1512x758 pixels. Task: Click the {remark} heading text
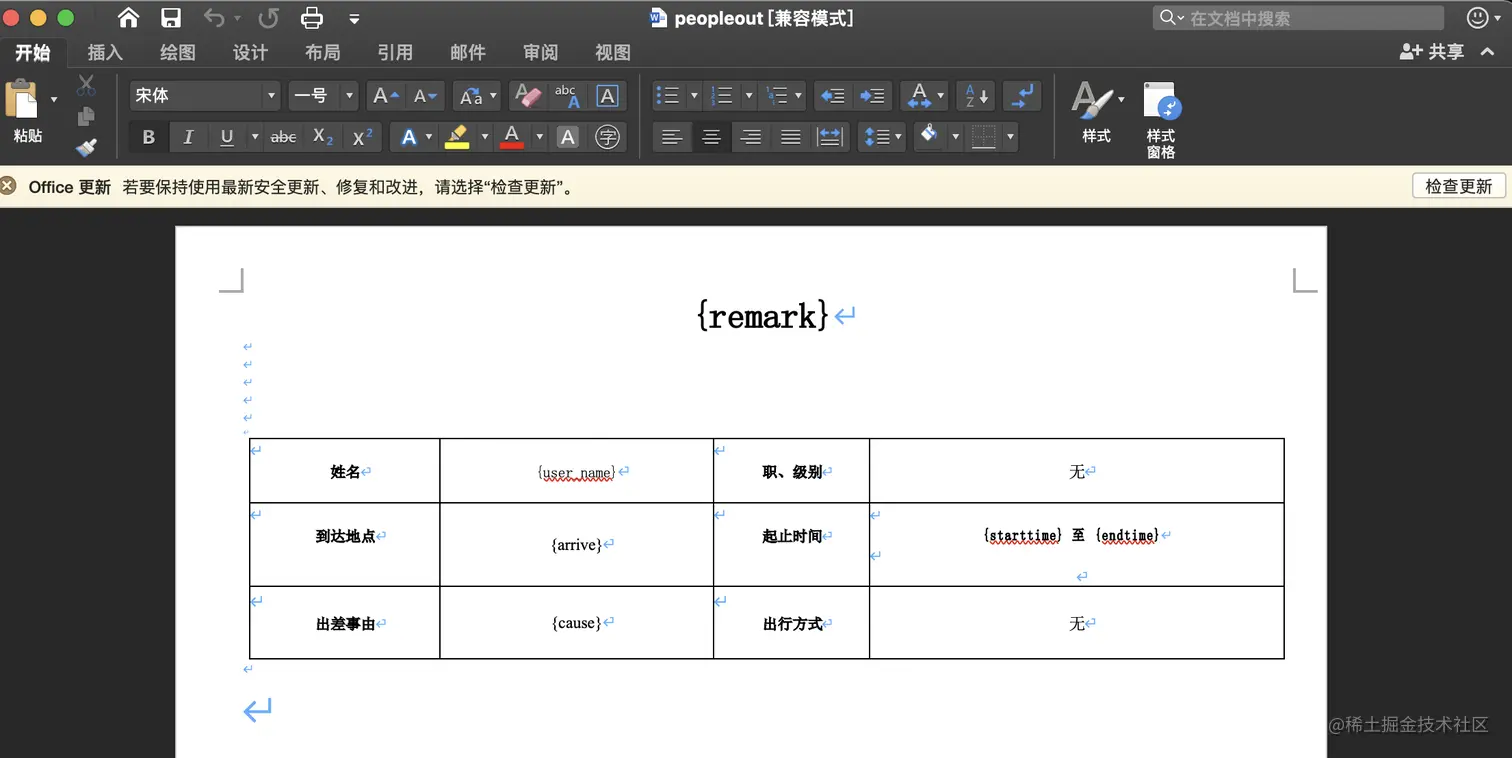tap(763, 317)
